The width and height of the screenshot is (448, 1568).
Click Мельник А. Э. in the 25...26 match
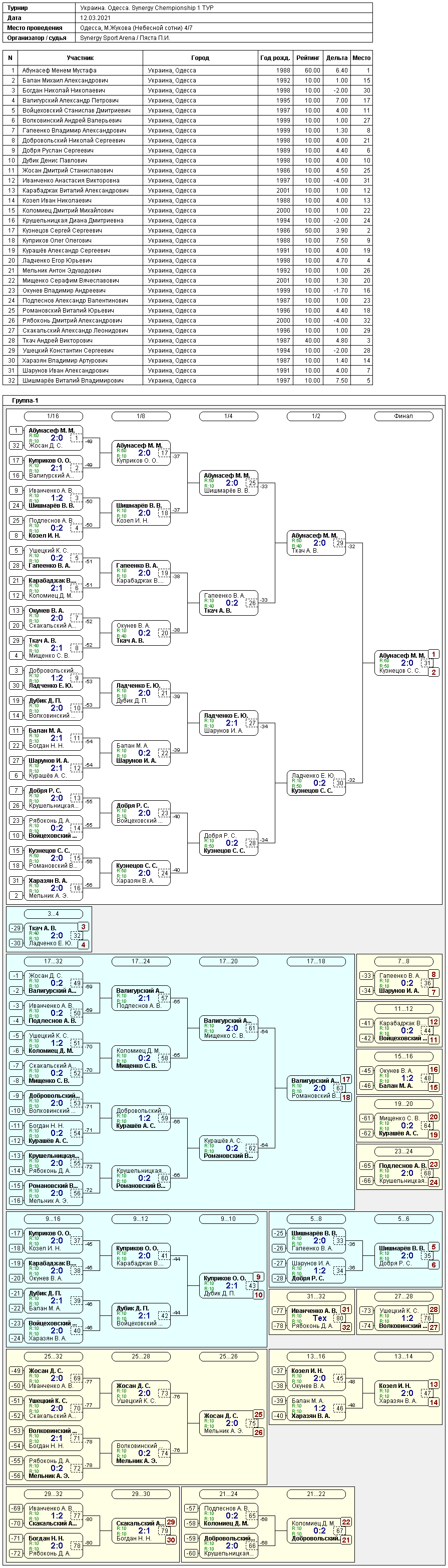(223, 1431)
